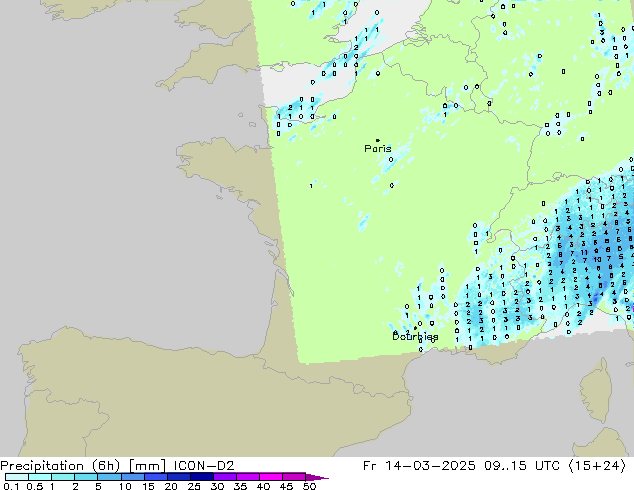This screenshot has height=490, width=634.
Task: Click the '[mm]' unit text
Action: point(147,465)
